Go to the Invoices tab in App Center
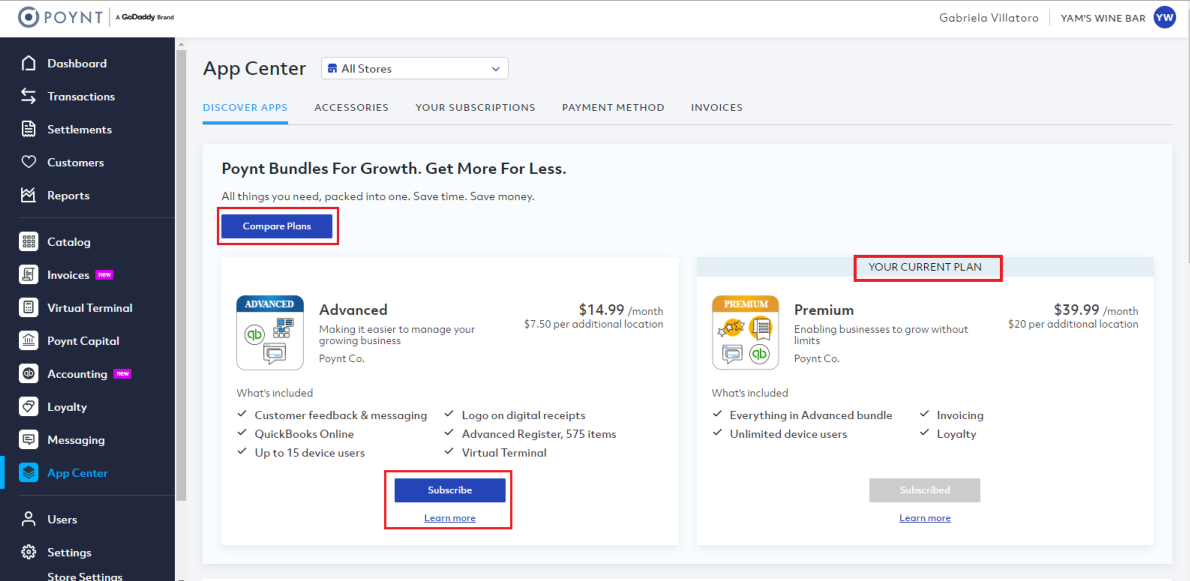This screenshot has height=581, width=1190. [x=716, y=108]
